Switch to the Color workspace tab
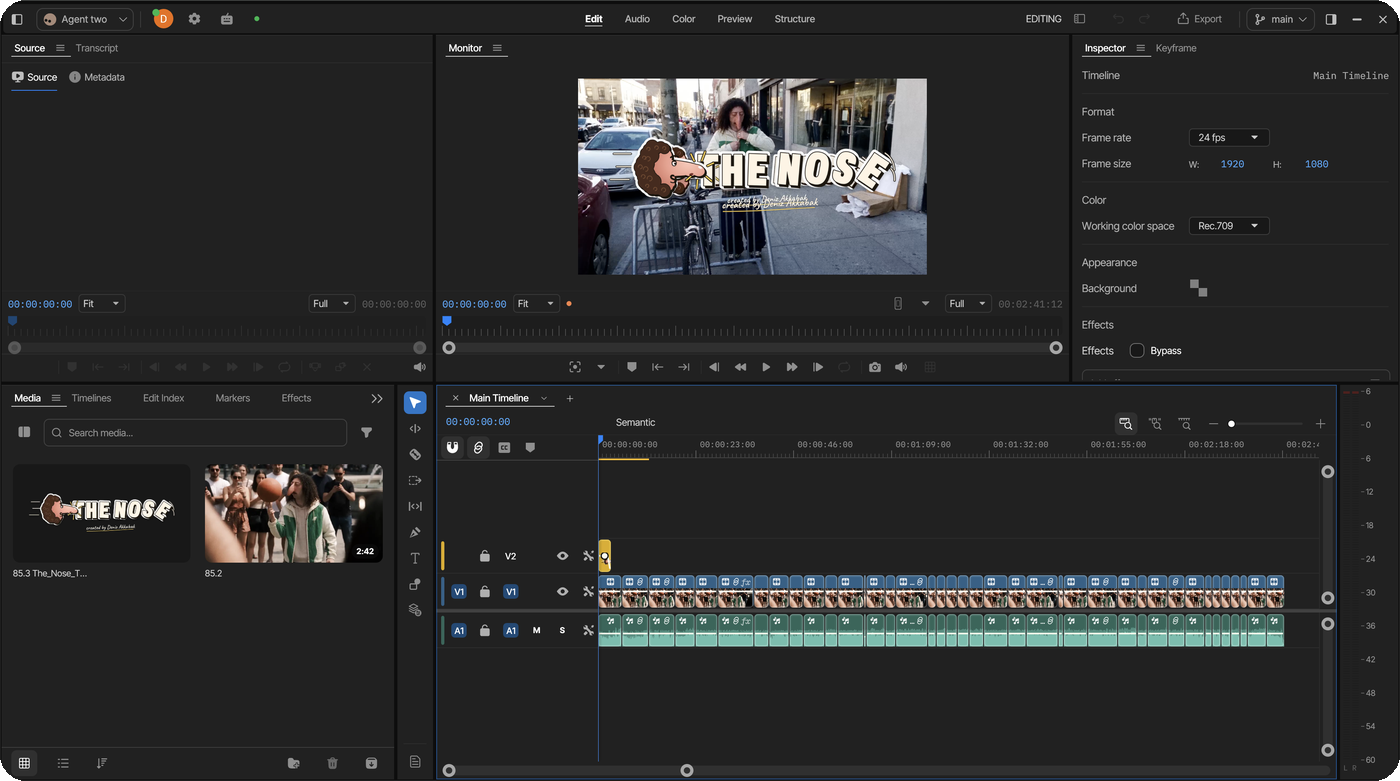The width and height of the screenshot is (1400, 781). pos(684,19)
